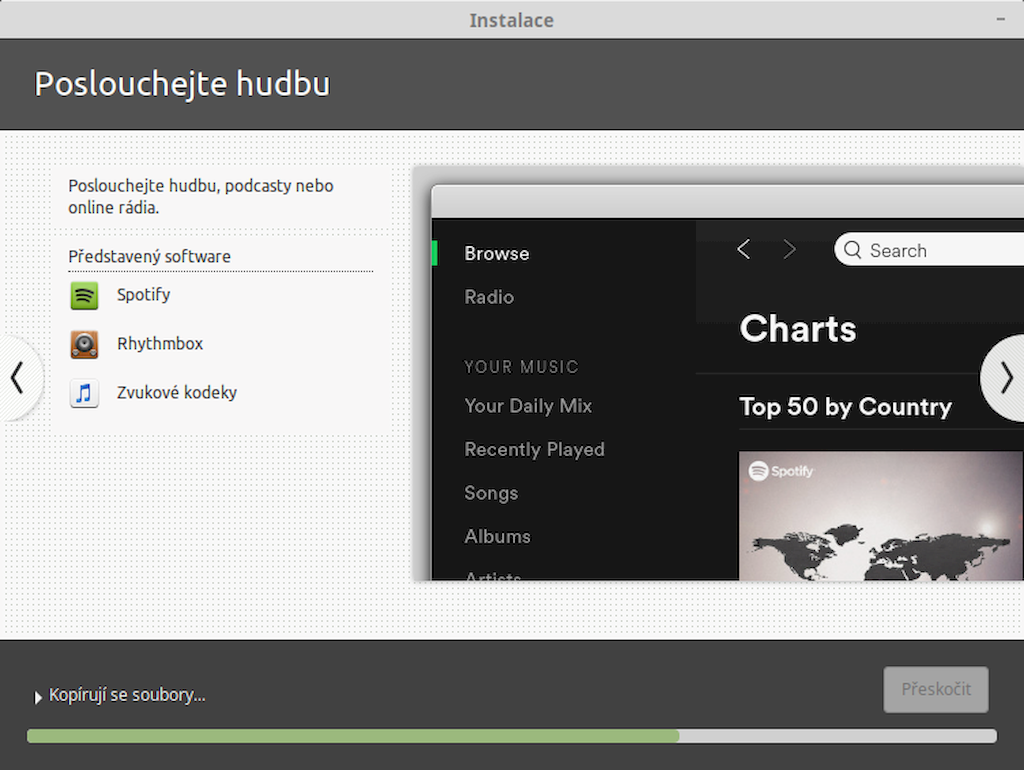The image size is (1024, 770).
Task: Click the magnifier icon in Search box
Action: coord(852,249)
